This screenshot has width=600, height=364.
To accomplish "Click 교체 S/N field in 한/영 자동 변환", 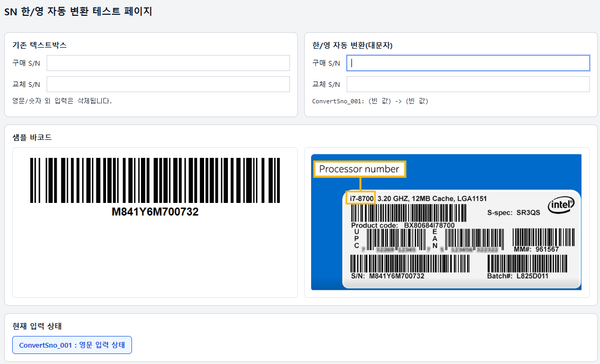I will pos(468,84).
